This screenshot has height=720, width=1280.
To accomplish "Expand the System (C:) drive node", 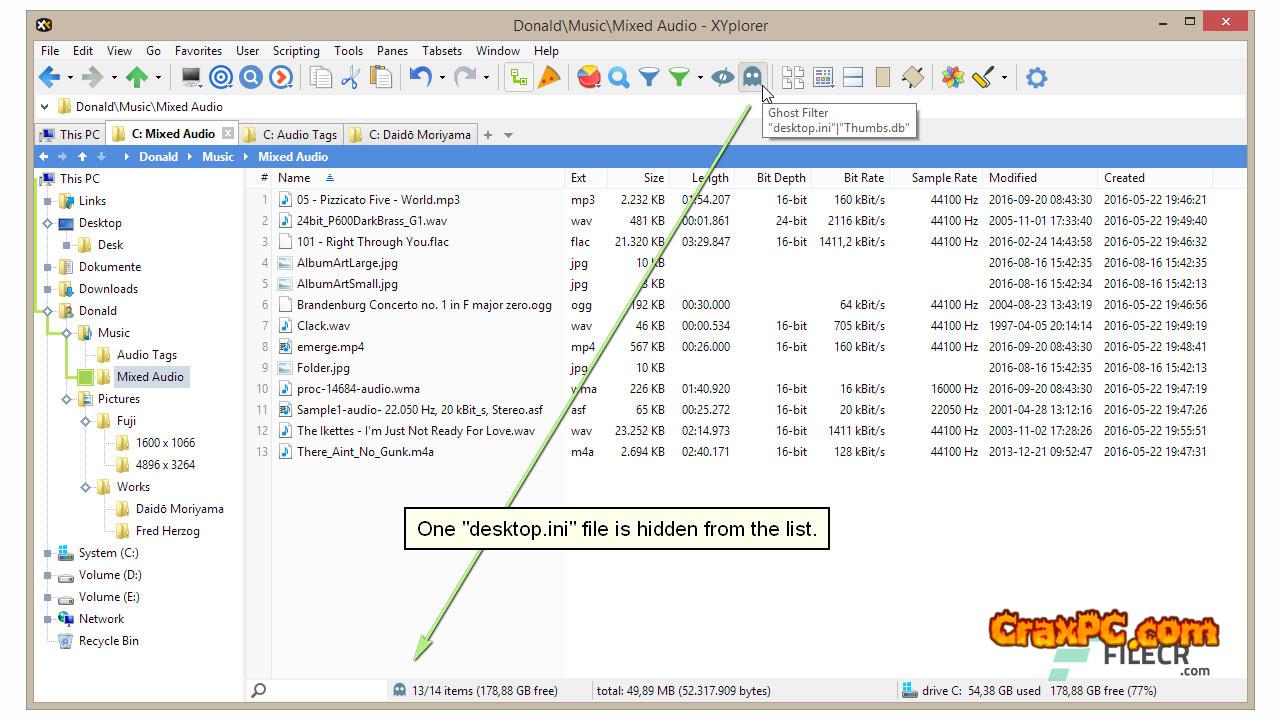I will (x=47, y=553).
